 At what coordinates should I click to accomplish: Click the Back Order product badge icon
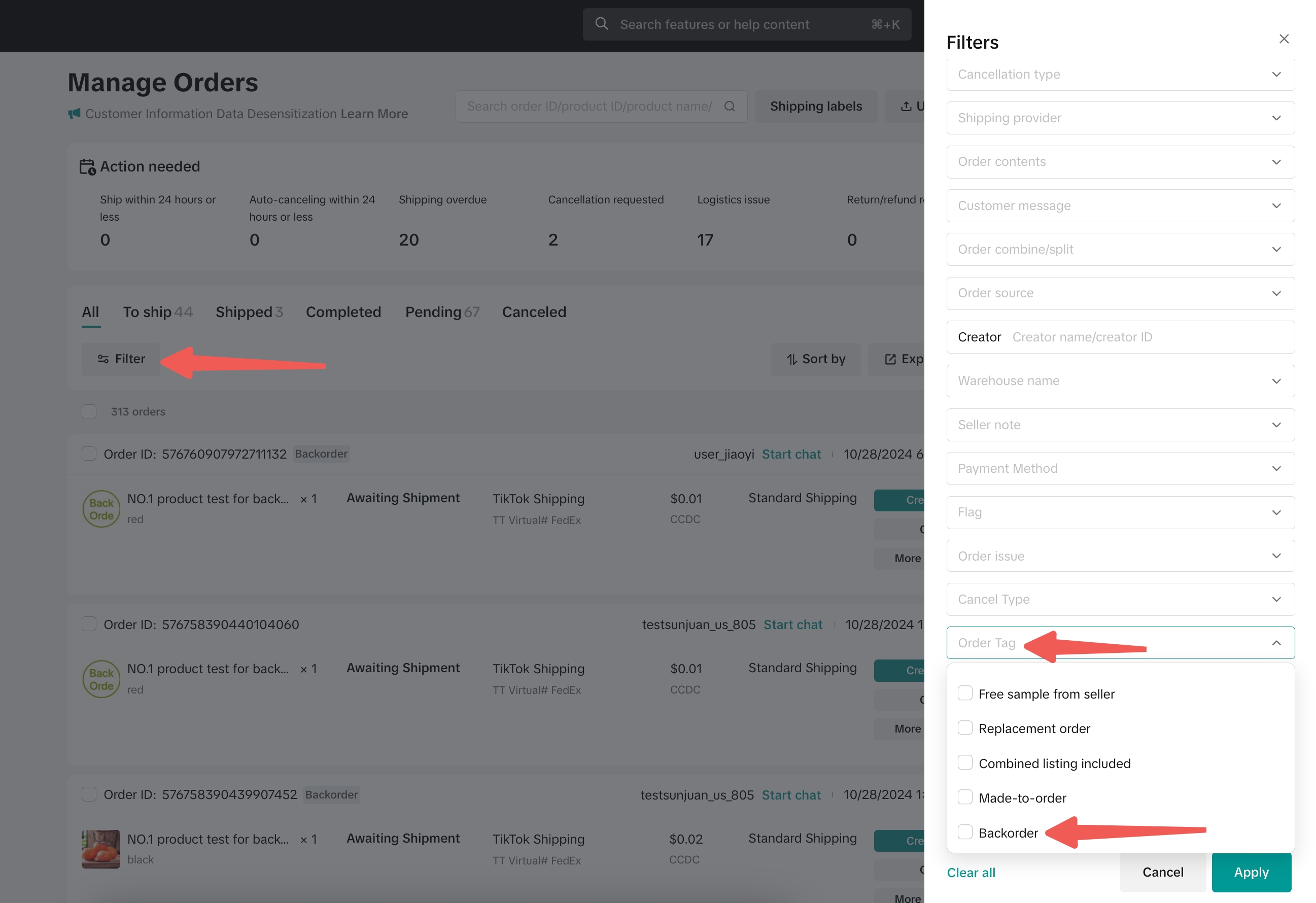101,509
